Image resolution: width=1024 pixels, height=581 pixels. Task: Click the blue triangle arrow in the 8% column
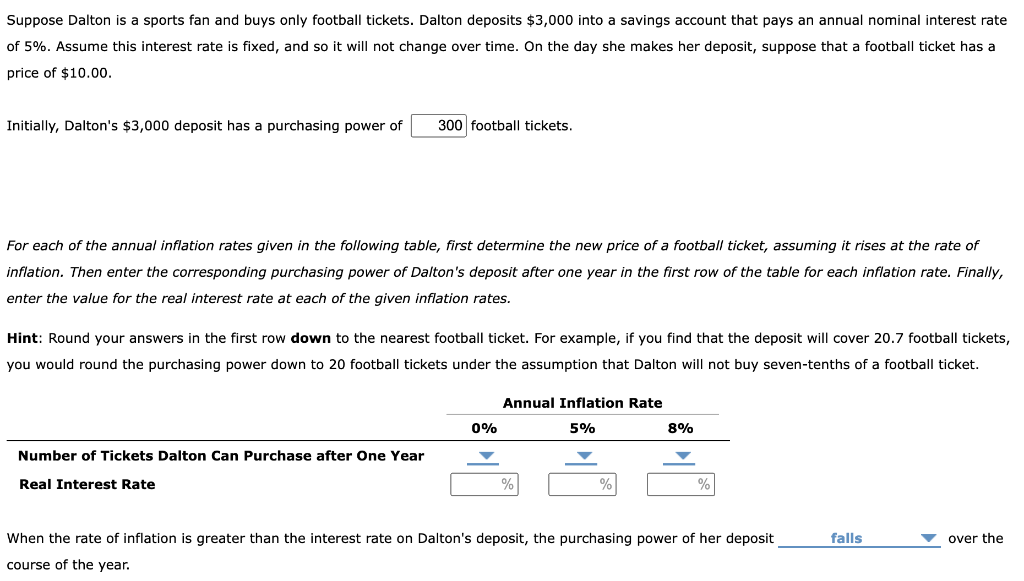click(x=681, y=456)
